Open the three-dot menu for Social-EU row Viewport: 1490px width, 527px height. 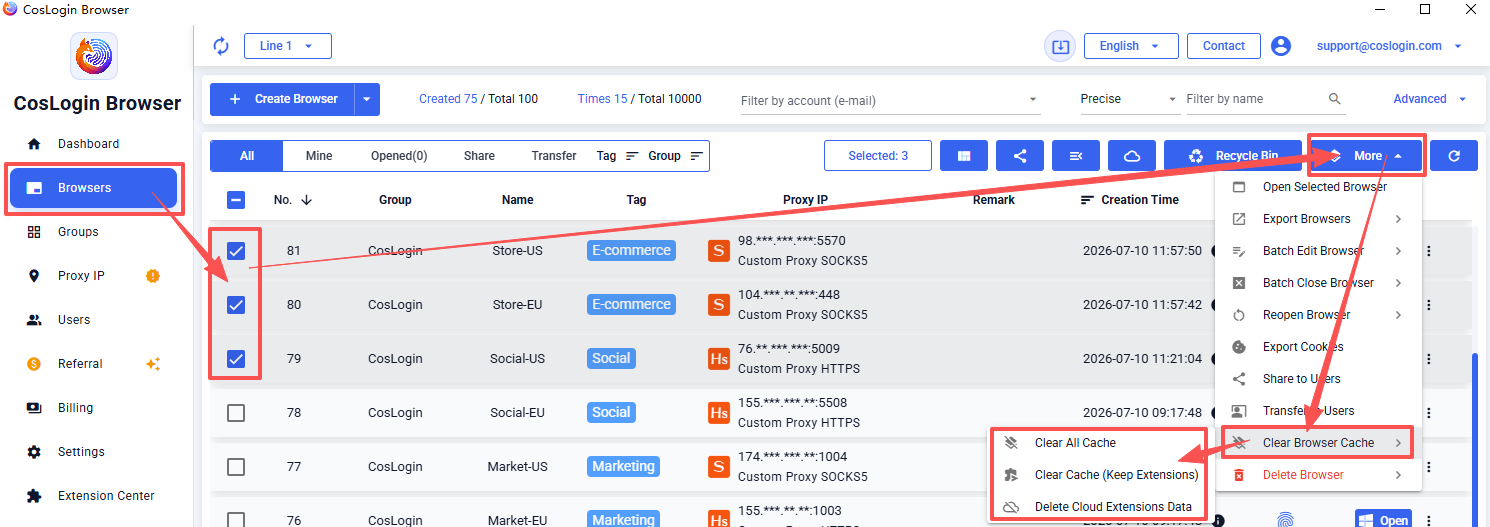pos(1429,413)
